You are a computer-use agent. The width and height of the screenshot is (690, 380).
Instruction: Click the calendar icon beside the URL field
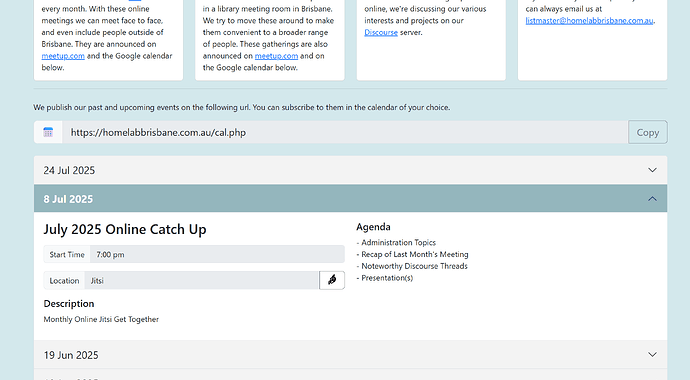coord(48,132)
